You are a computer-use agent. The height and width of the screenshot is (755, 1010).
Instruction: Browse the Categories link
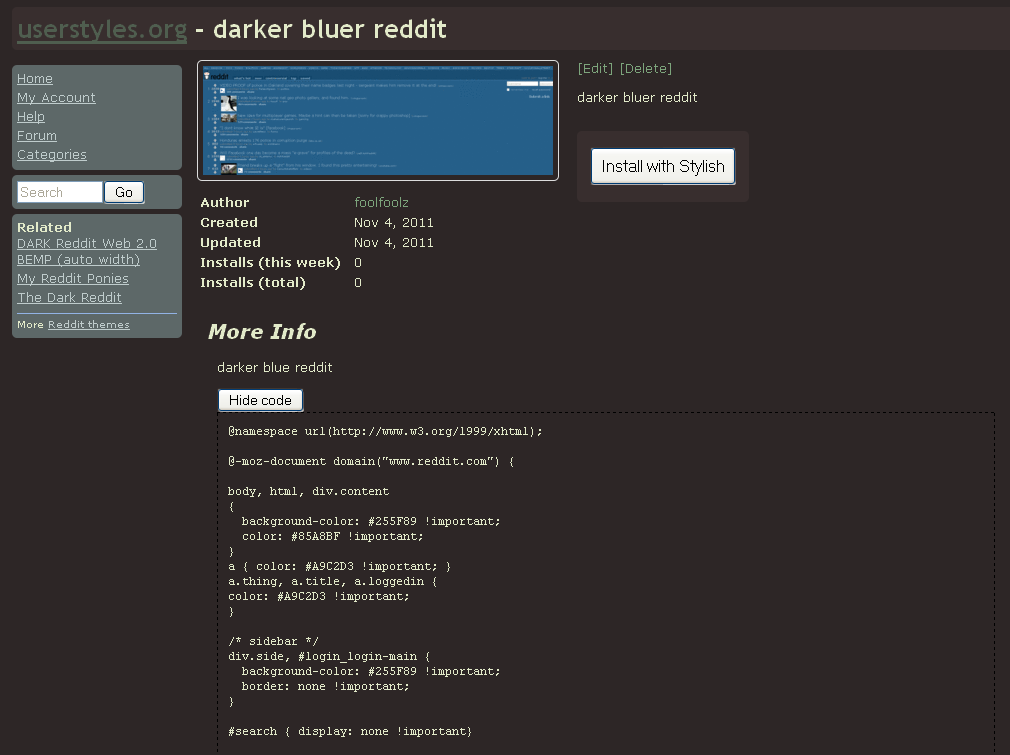[x=52, y=155]
